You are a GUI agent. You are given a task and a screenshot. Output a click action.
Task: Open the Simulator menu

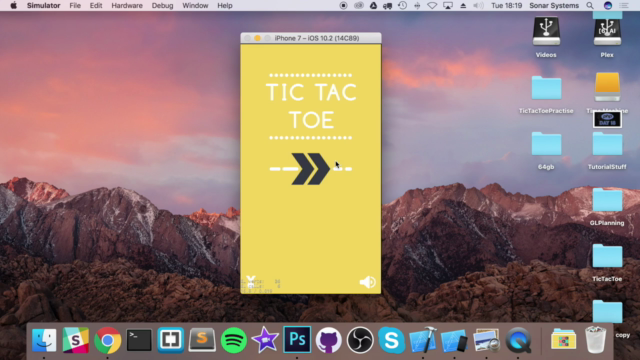point(43,5)
